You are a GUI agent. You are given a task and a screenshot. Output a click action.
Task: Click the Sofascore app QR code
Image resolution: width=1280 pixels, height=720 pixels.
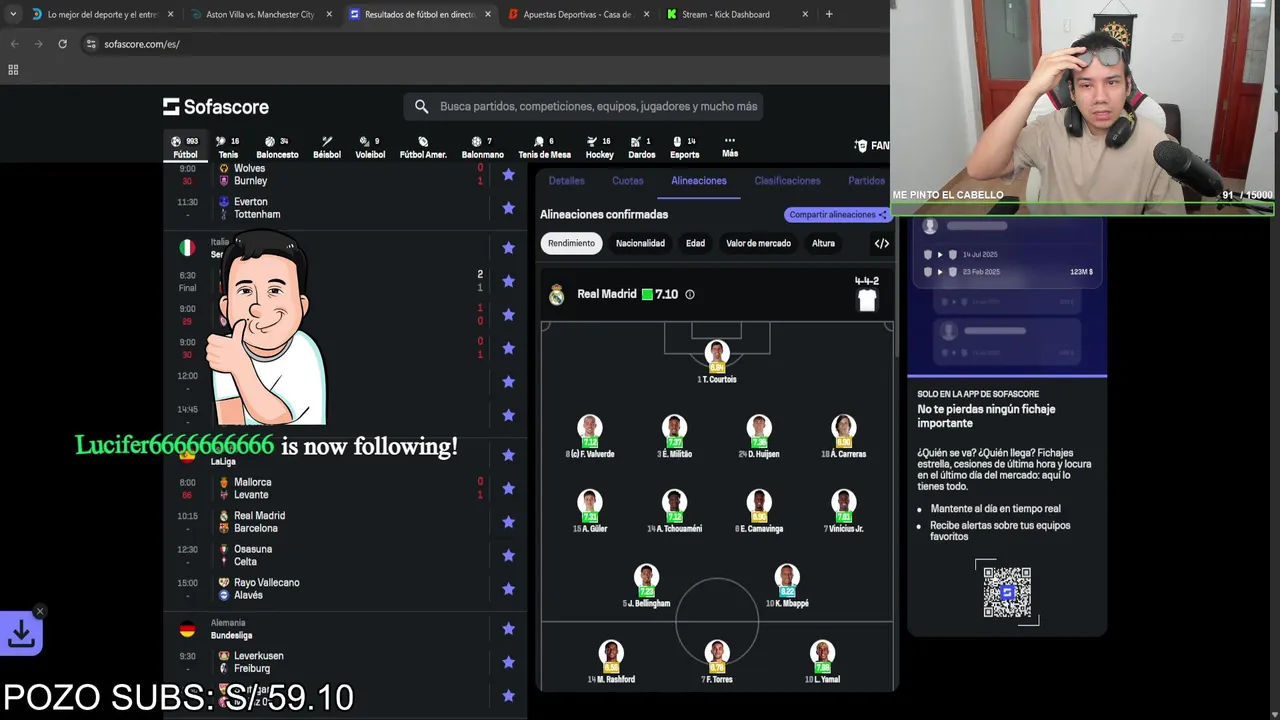click(x=1007, y=592)
